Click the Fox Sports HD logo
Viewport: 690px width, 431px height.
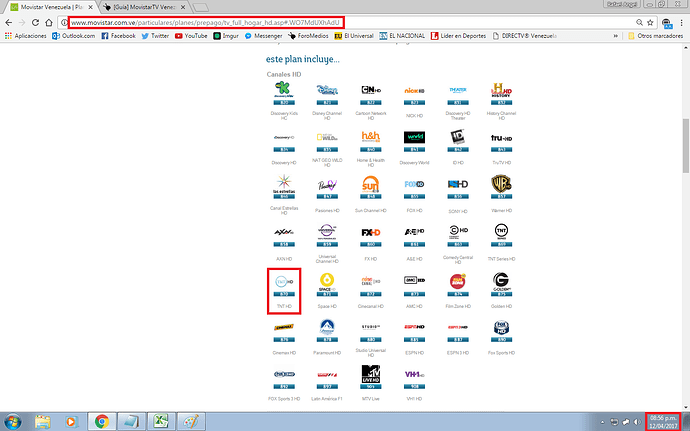pyautogui.click(x=501, y=328)
